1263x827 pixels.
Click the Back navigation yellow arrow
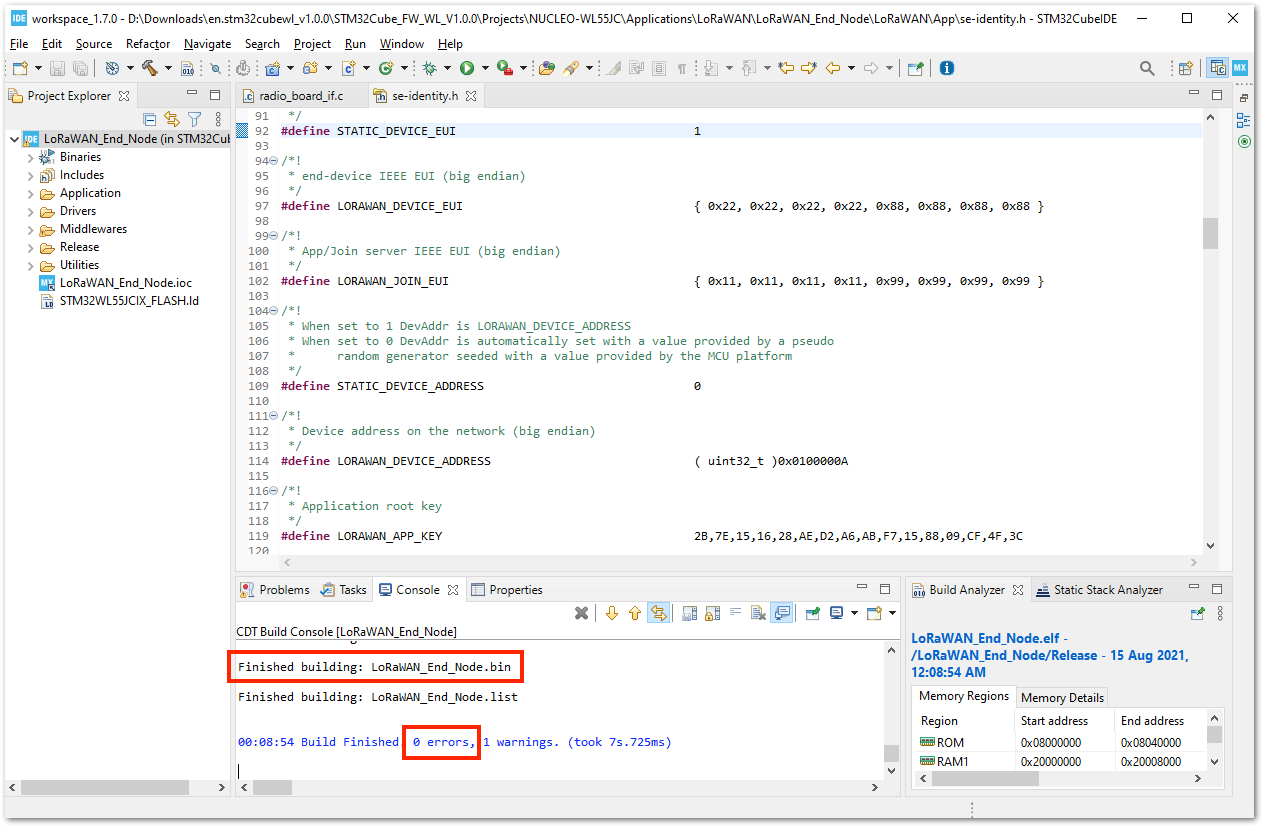coord(832,68)
